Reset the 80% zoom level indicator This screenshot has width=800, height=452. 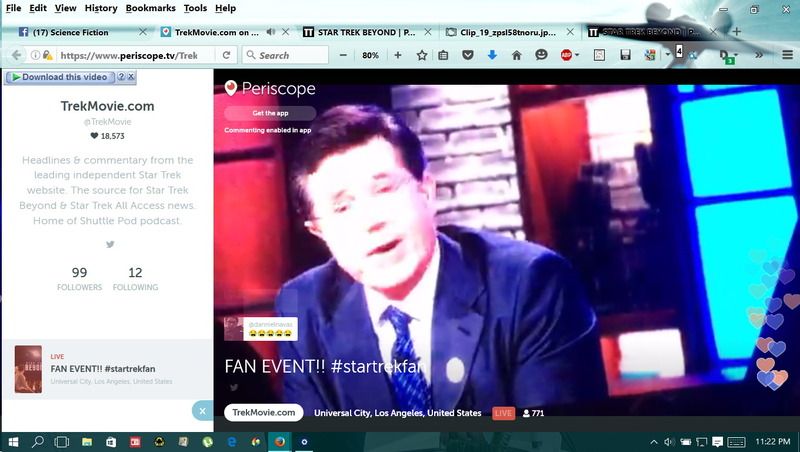click(370, 55)
